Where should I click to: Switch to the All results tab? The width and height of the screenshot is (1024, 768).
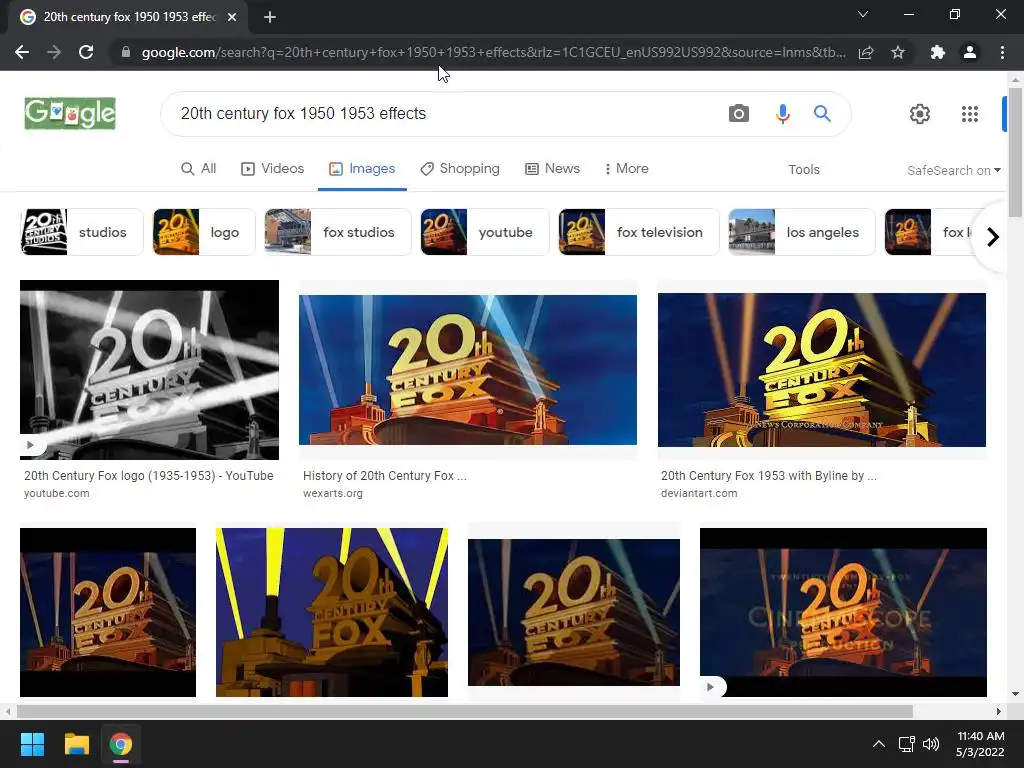(199, 168)
